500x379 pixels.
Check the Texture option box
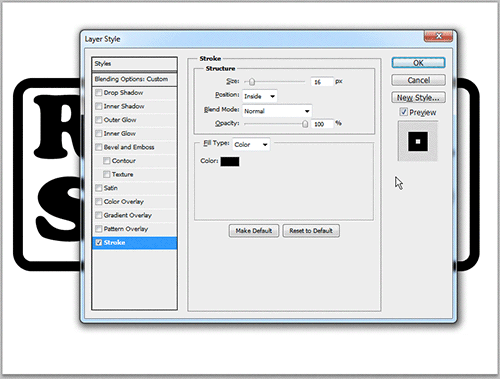pos(107,175)
